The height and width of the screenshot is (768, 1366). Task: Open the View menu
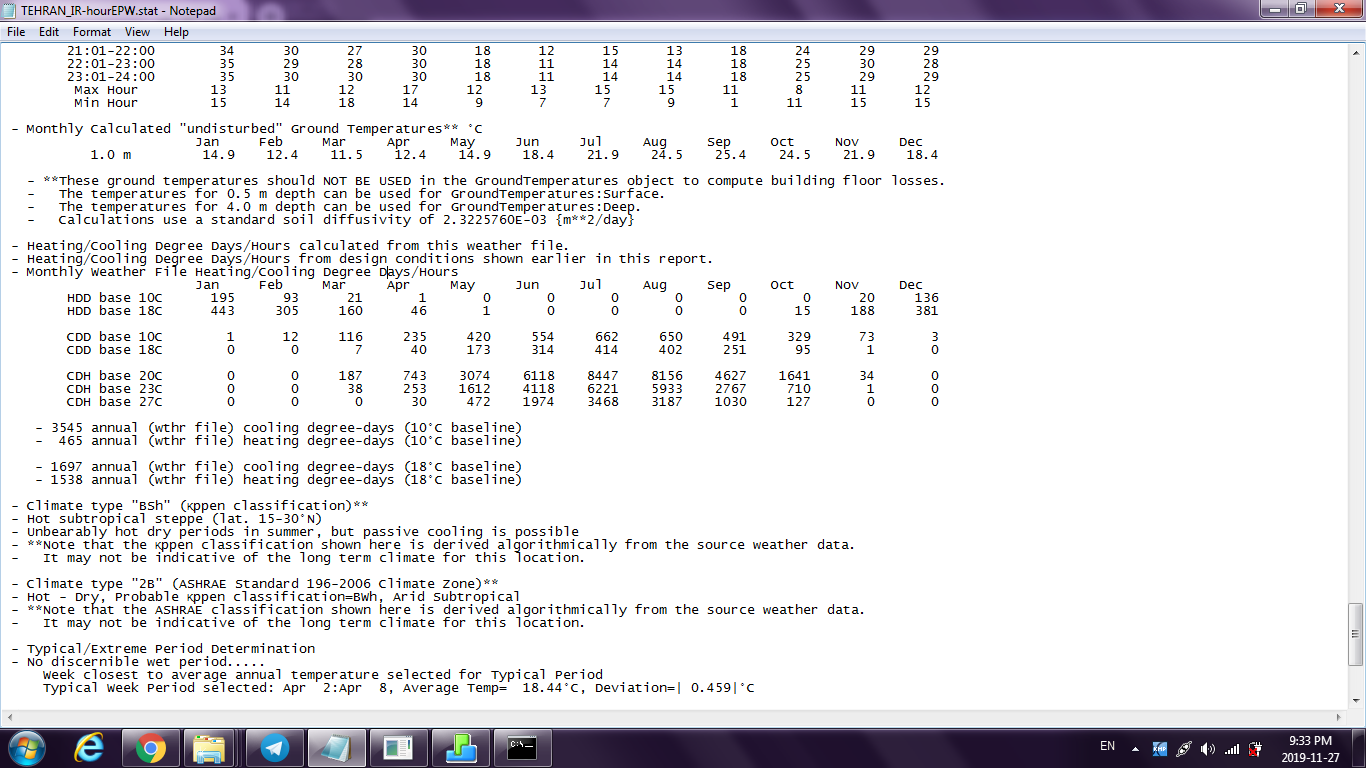pyautogui.click(x=138, y=32)
